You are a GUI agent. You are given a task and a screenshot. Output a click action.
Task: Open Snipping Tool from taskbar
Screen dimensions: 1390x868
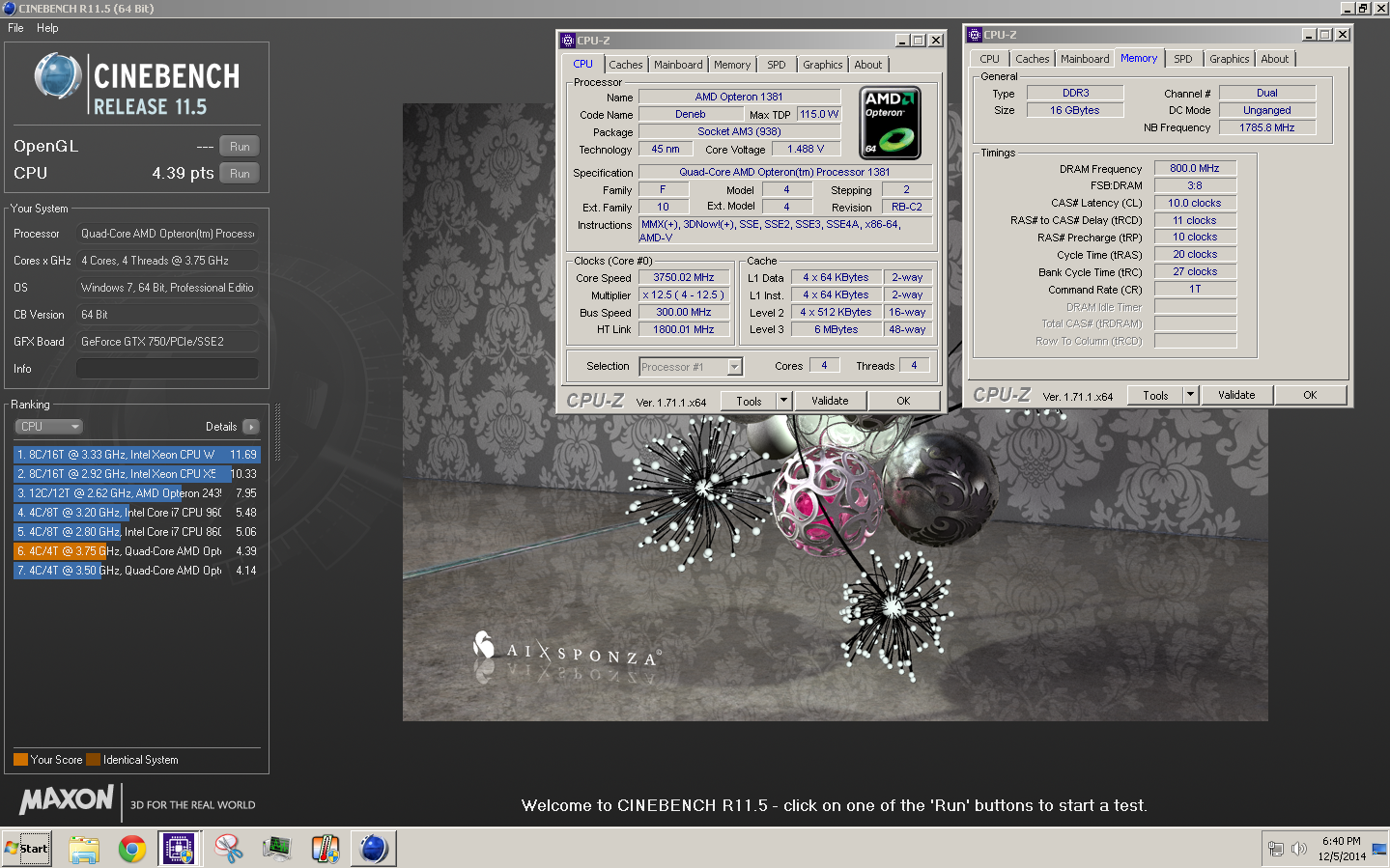[x=229, y=849]
